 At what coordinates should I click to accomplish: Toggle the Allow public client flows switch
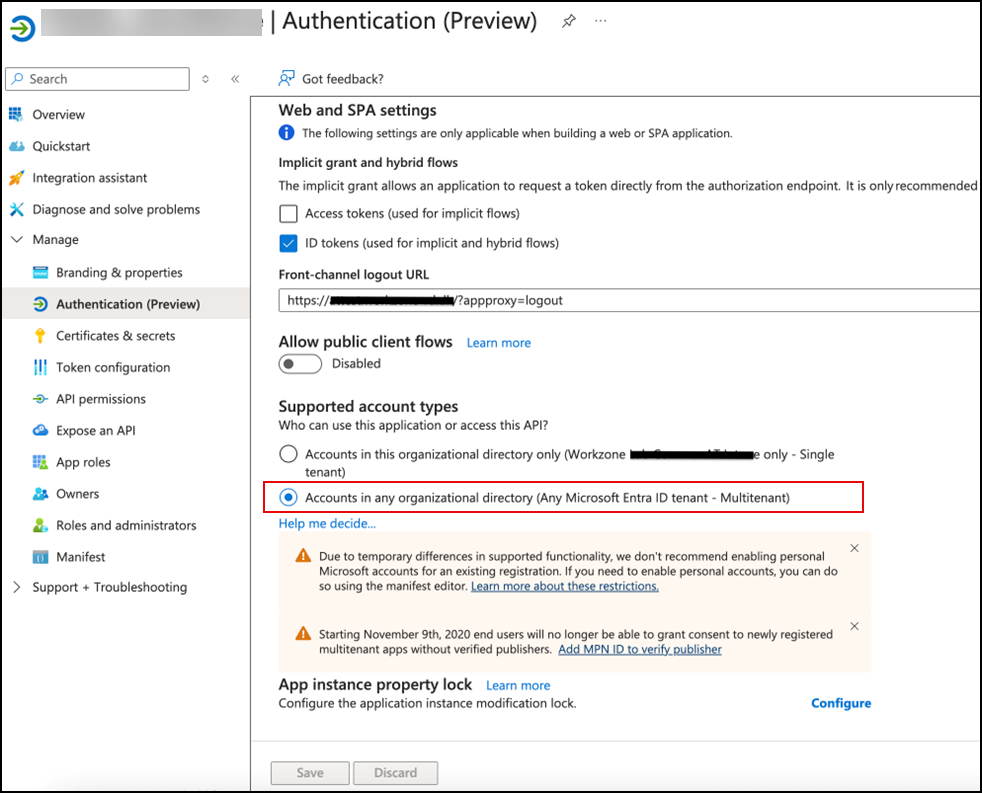[x=300, y=364]
